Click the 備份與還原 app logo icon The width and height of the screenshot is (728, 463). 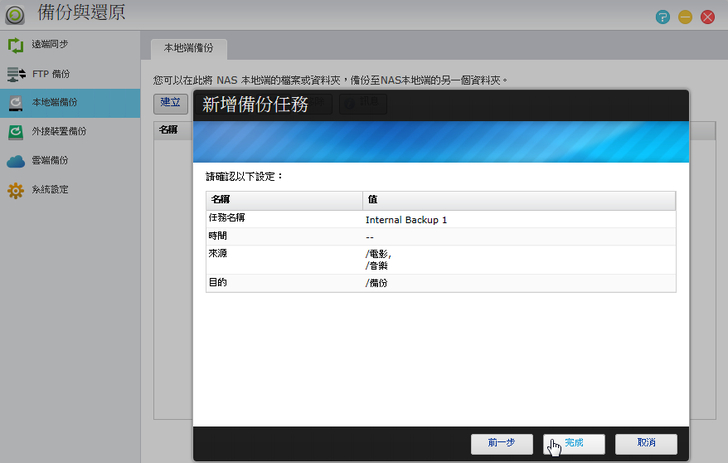point(16,15)
